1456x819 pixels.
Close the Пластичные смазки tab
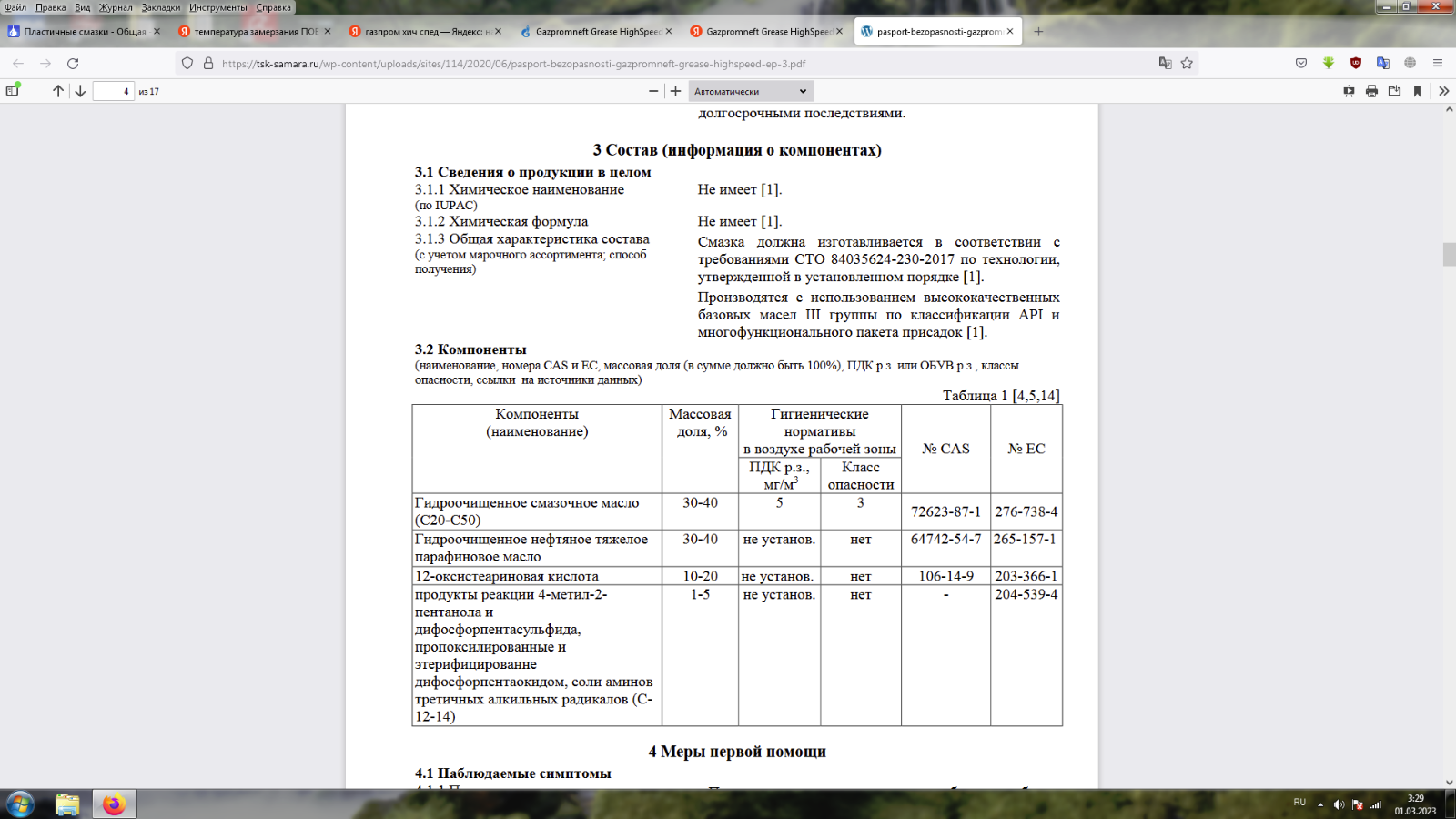pyautogui.click(x=157, y=32)
